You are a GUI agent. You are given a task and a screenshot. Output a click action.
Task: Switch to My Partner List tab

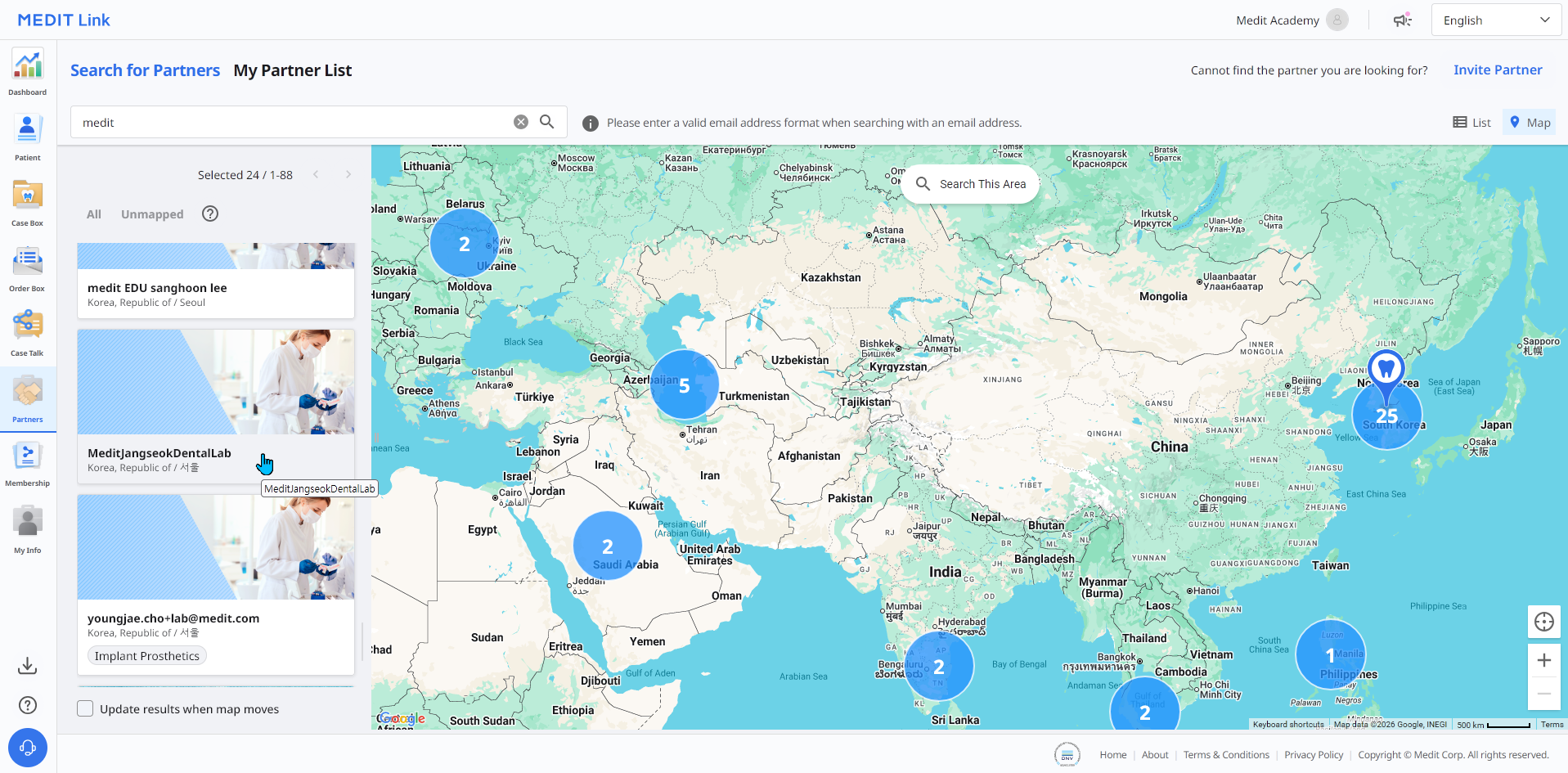293,70
